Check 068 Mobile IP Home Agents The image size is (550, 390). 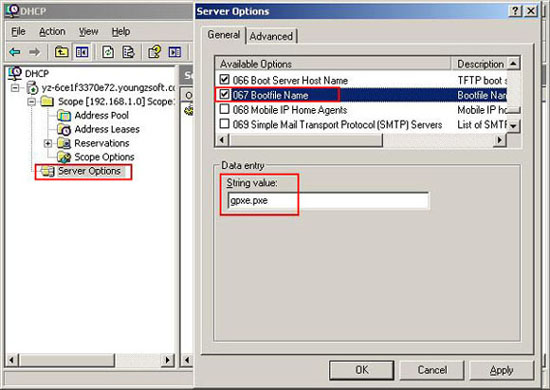(224, 109)
